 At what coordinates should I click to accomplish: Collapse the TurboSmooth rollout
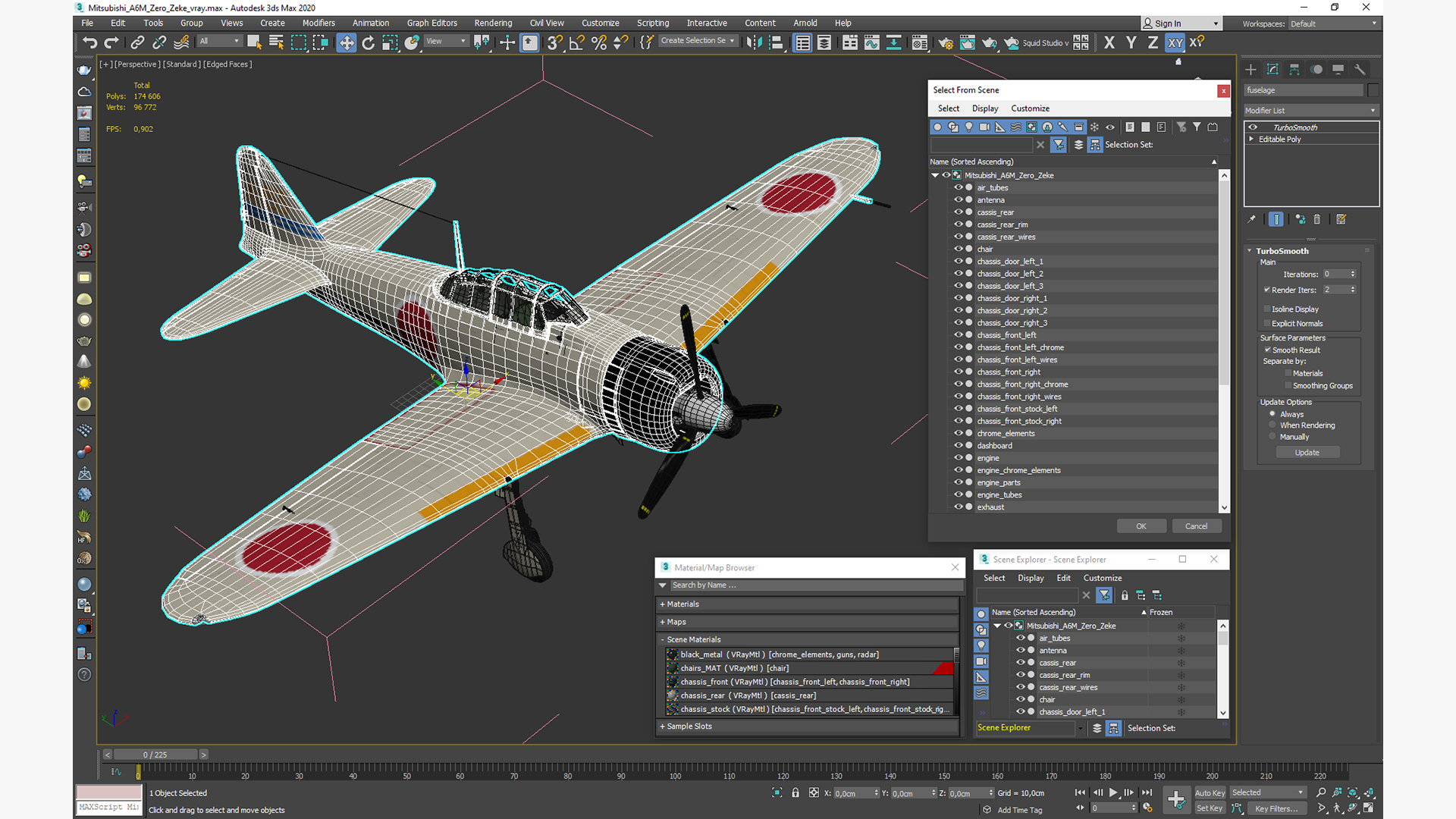pos(1250,250)
